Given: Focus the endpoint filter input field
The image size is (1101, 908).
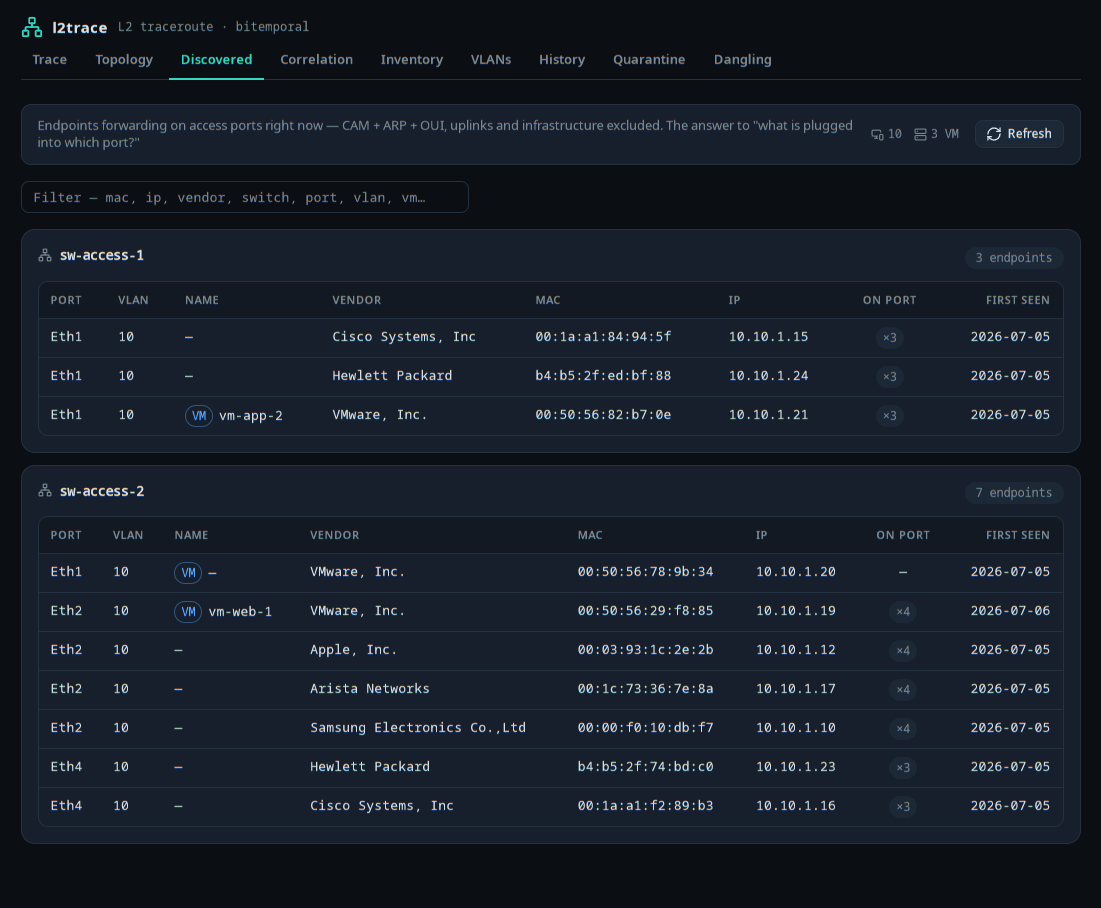Looking at the screenshot, I should click(x=245, y=197).
